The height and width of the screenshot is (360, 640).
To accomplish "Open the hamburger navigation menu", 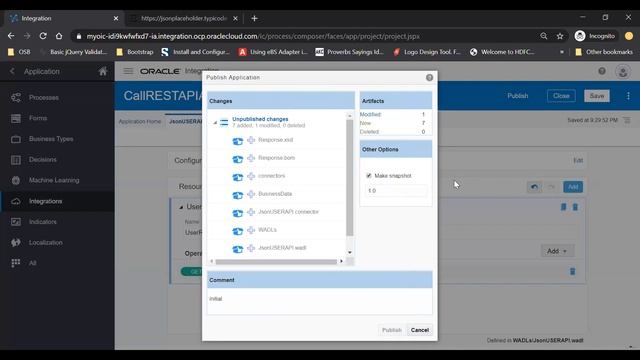I will (128, 71).
